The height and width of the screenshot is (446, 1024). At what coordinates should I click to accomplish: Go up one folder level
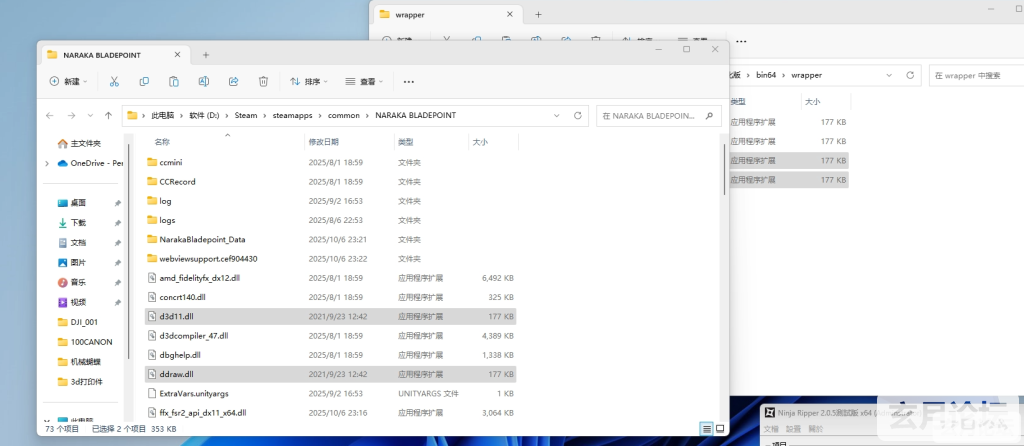(108, 115)
